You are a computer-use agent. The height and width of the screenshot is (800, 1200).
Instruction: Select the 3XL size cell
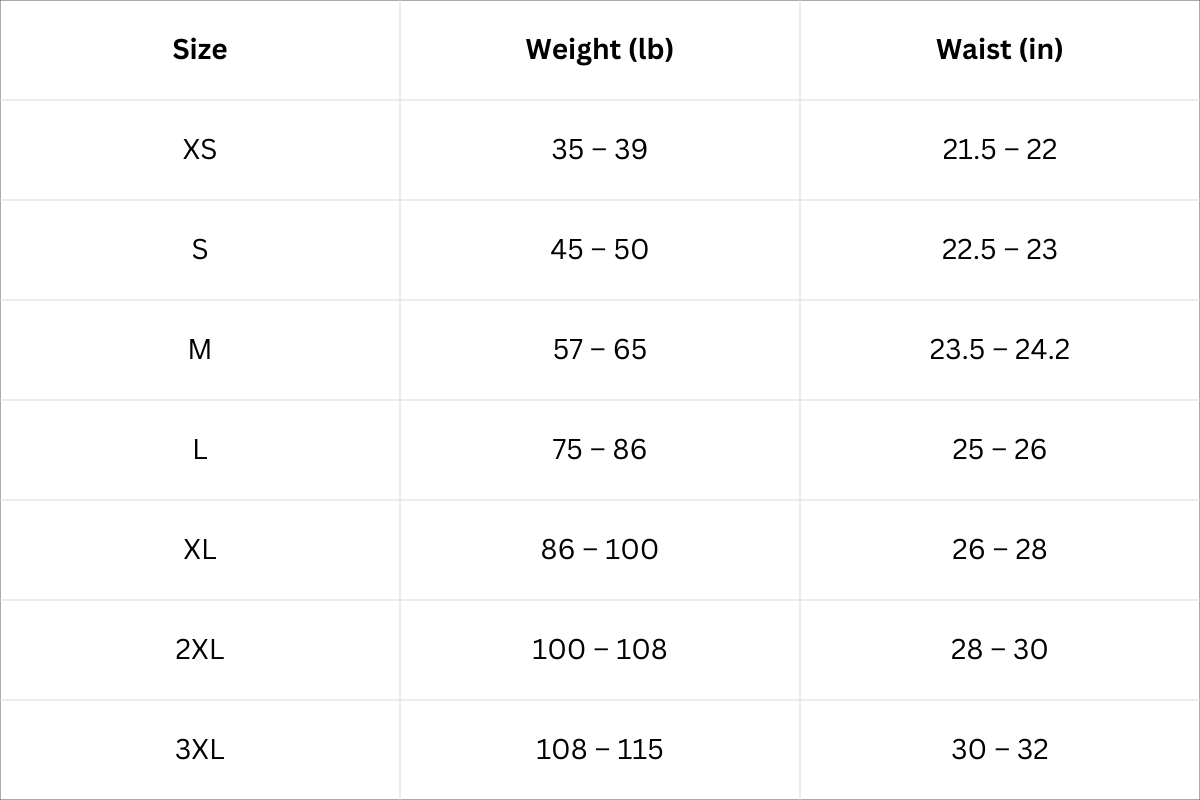coord(200,749)
